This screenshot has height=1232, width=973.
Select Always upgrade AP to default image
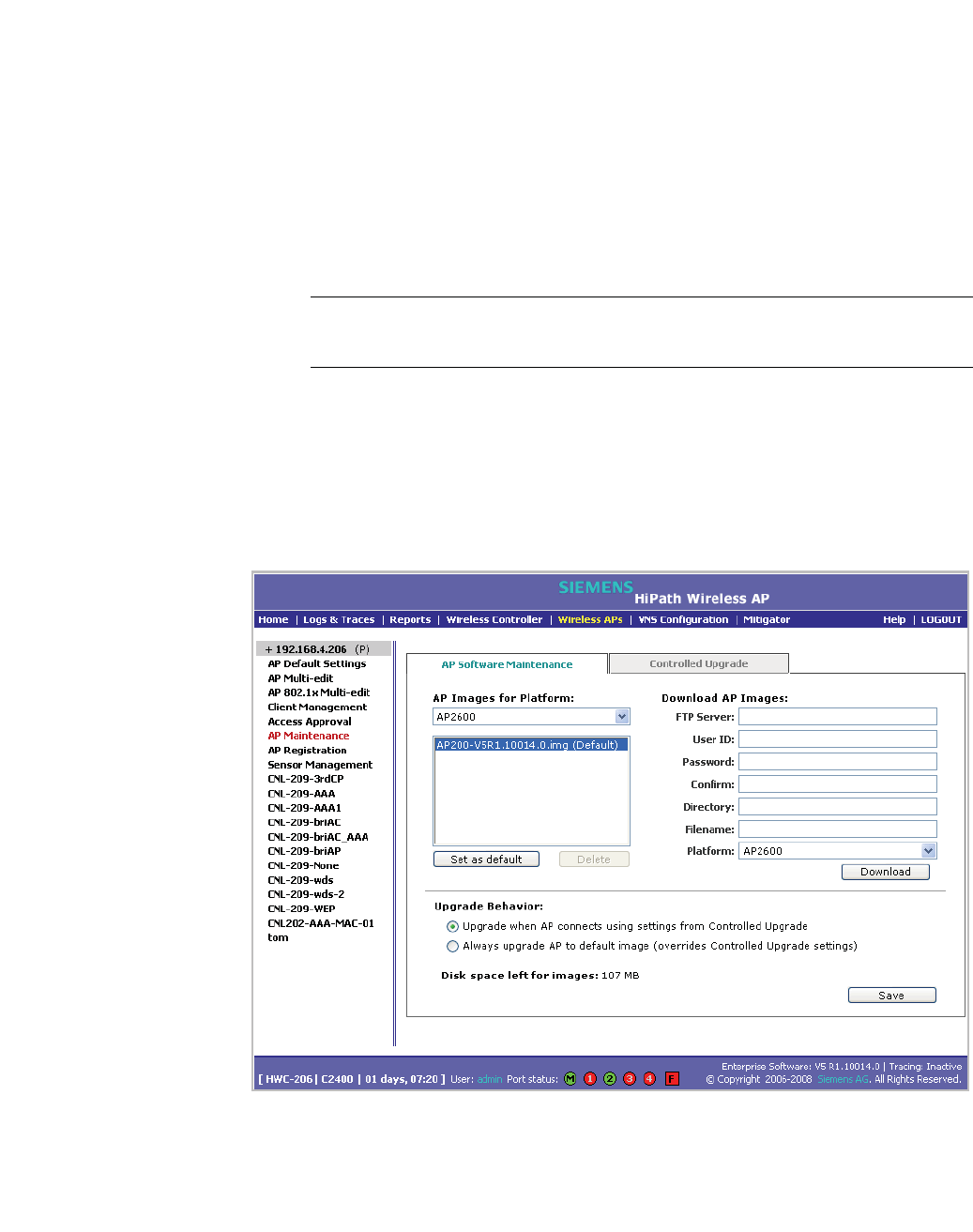452,946
